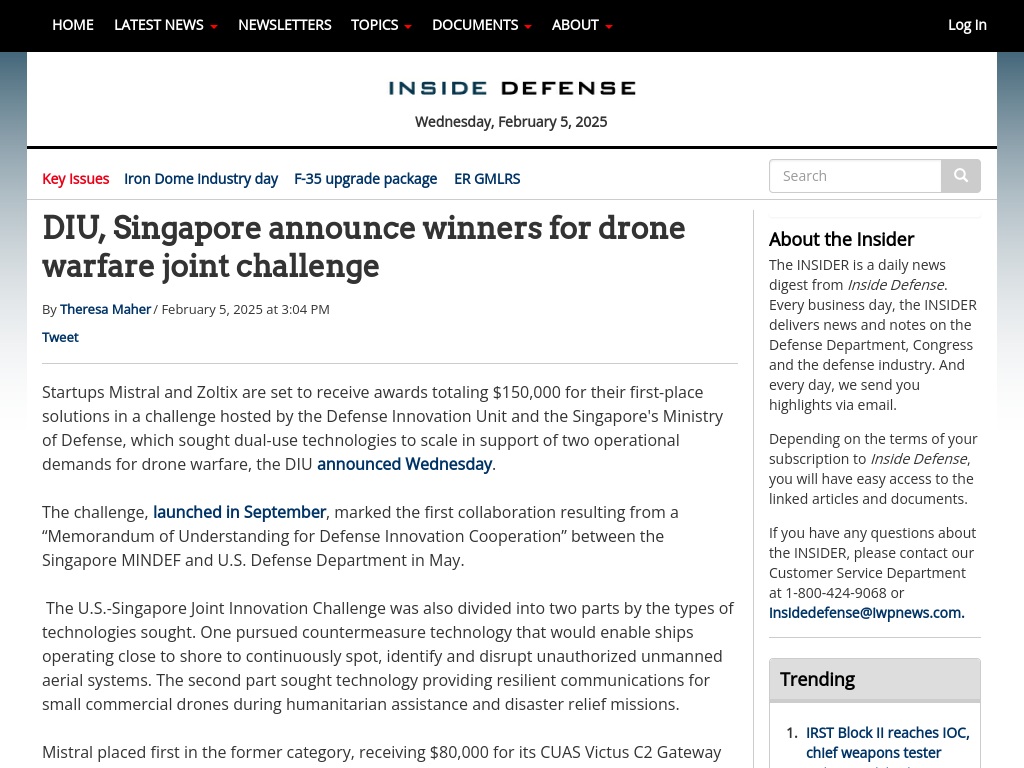Screen dimensions: 1024x768
Task: Click the date text 'Wednesday, February 5, 2025'
Action: tap(511, 122)
